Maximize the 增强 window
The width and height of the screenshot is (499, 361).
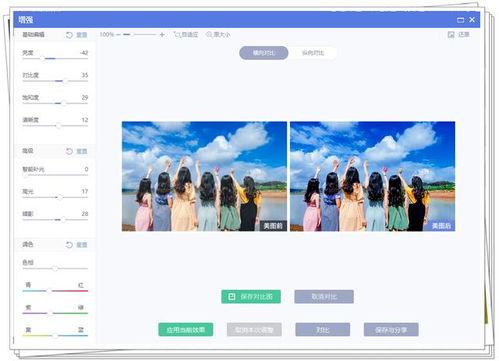coord(460,20)
